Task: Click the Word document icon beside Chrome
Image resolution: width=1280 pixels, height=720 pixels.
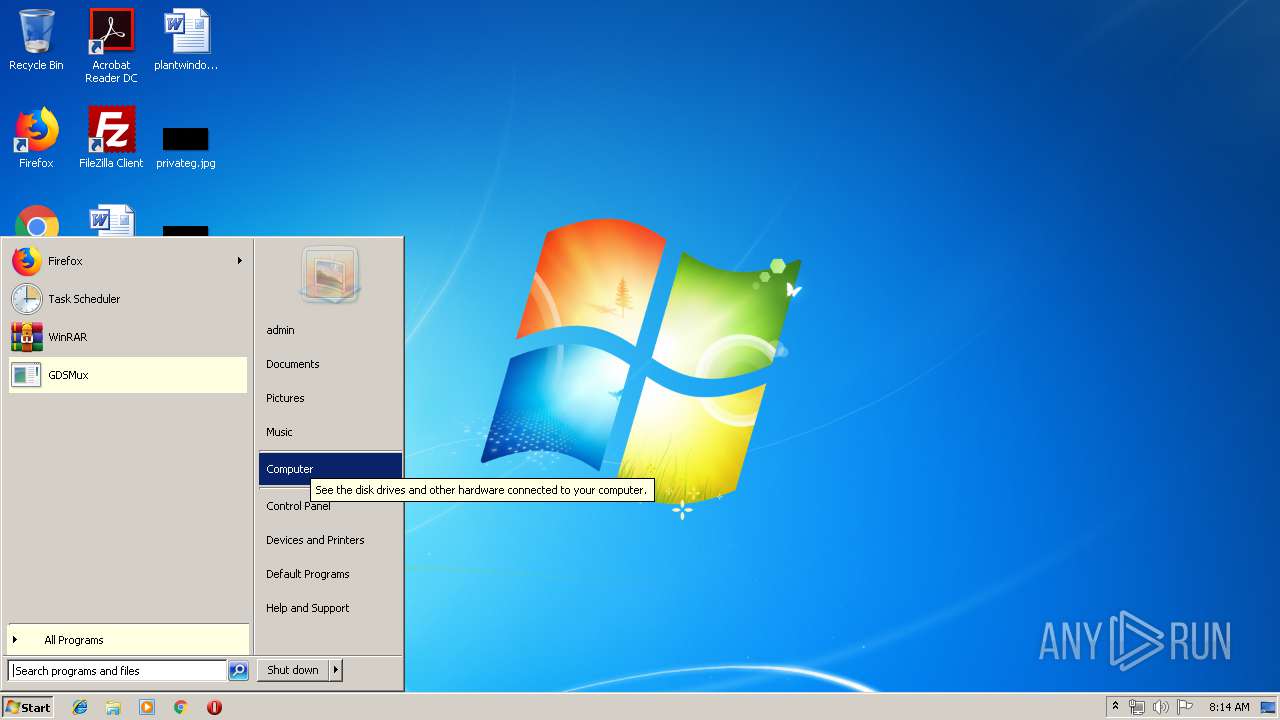Action: (x=111, y=221)
